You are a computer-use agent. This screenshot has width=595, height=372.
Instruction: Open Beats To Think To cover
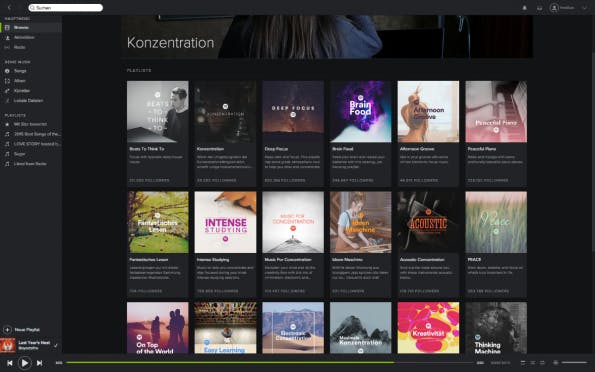pos(157,112)
